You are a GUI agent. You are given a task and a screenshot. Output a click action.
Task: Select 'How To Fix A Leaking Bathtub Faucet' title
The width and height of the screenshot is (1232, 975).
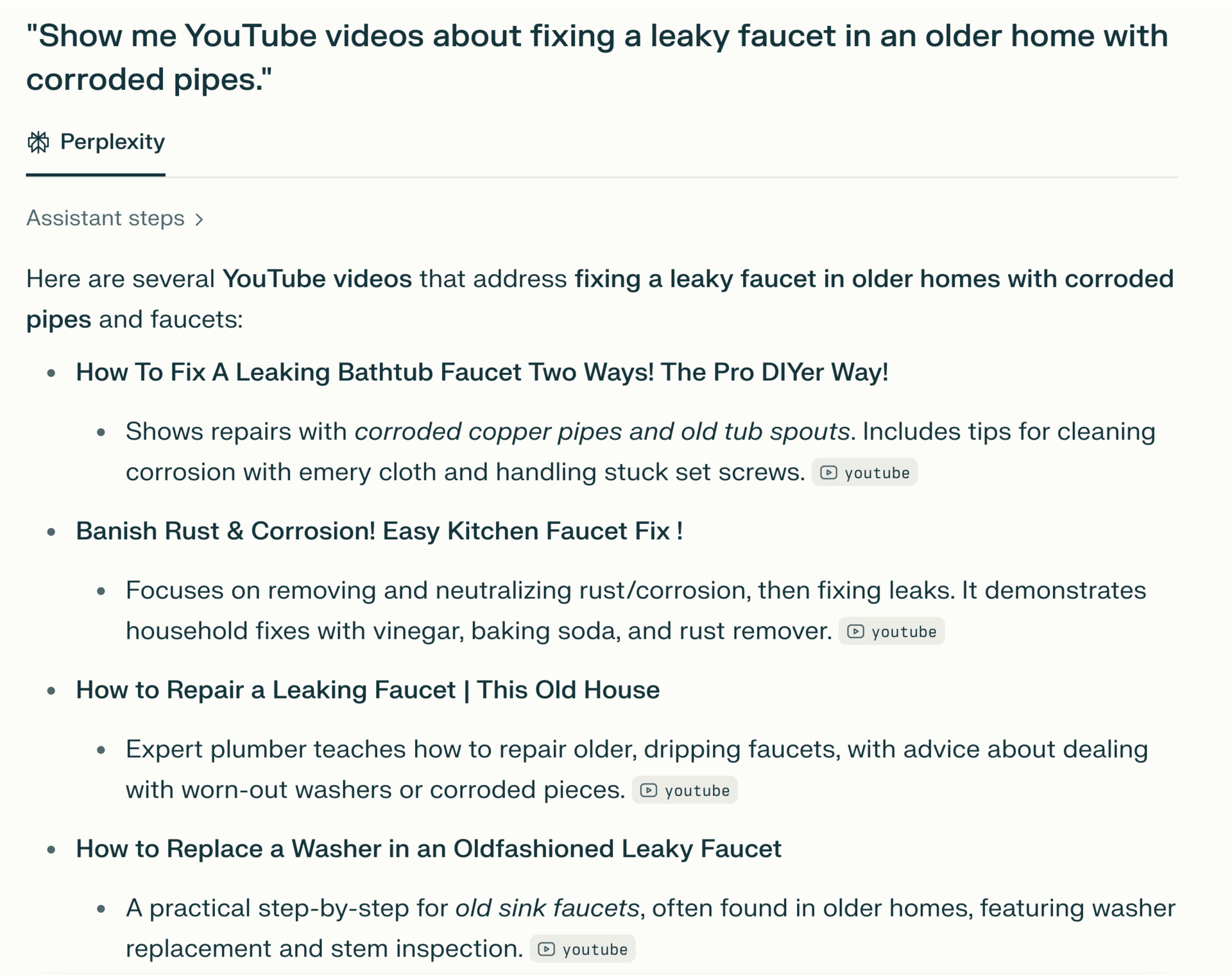click(482, 372)
